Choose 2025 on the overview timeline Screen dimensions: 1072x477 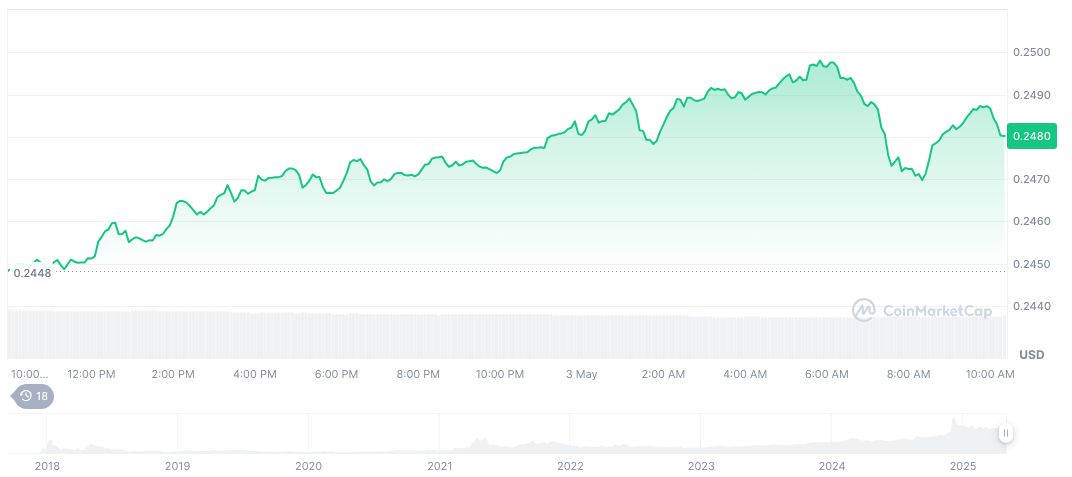point(962,466)
